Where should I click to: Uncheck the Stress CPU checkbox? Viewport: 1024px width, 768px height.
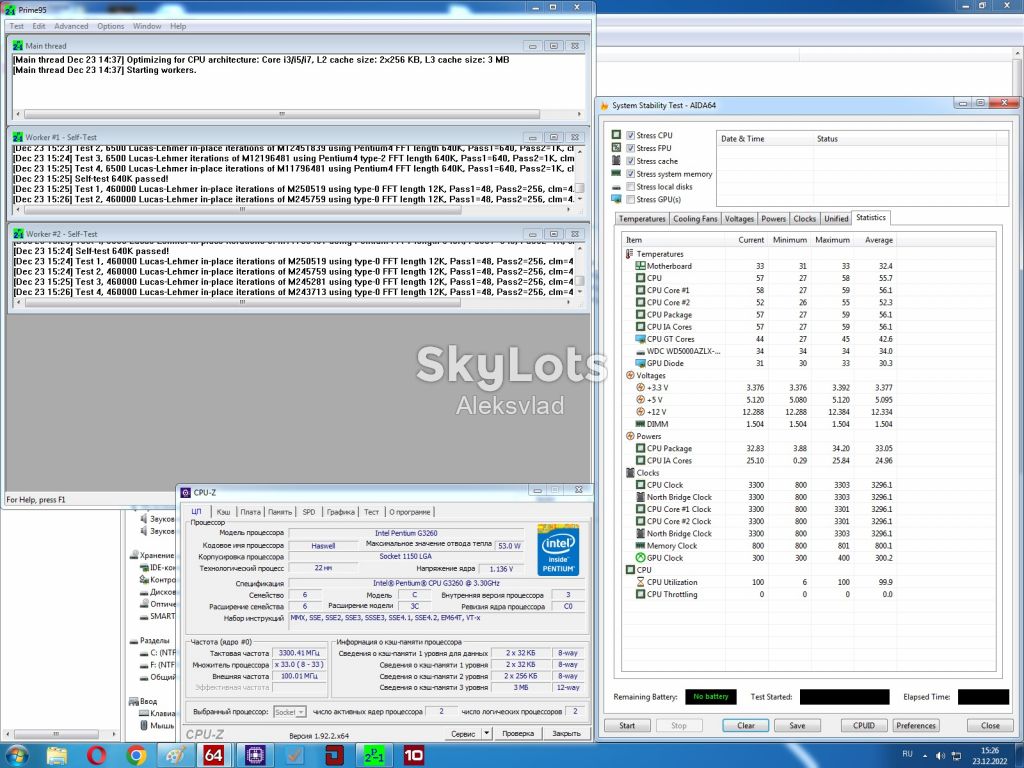(x=630, y=135)
